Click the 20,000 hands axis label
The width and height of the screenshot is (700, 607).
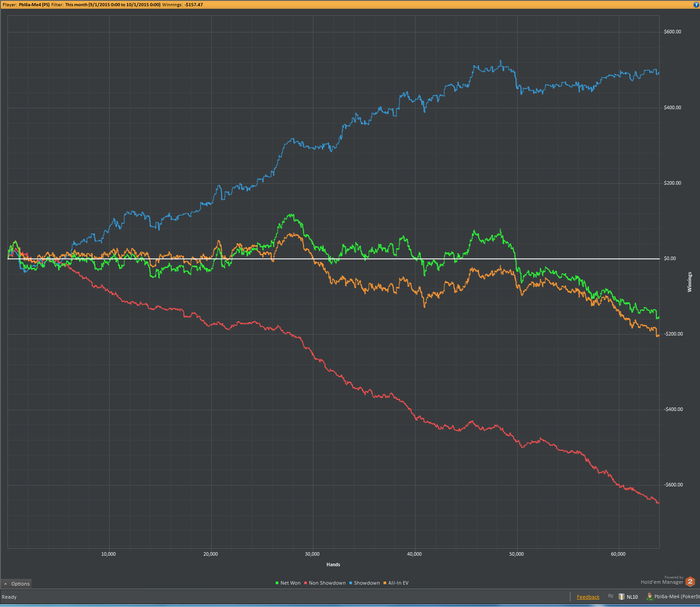click(210, 554)
